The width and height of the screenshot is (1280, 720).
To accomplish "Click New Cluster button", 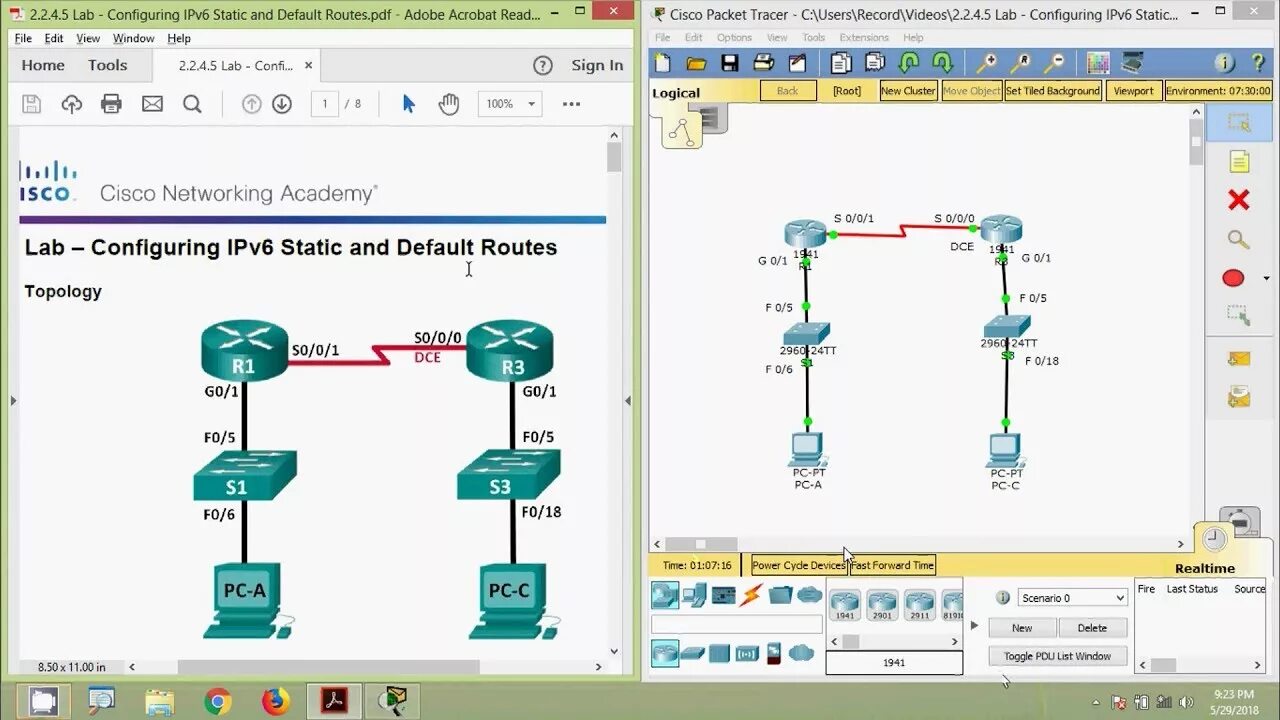I will pyautogui.click(x=908, y=91).
